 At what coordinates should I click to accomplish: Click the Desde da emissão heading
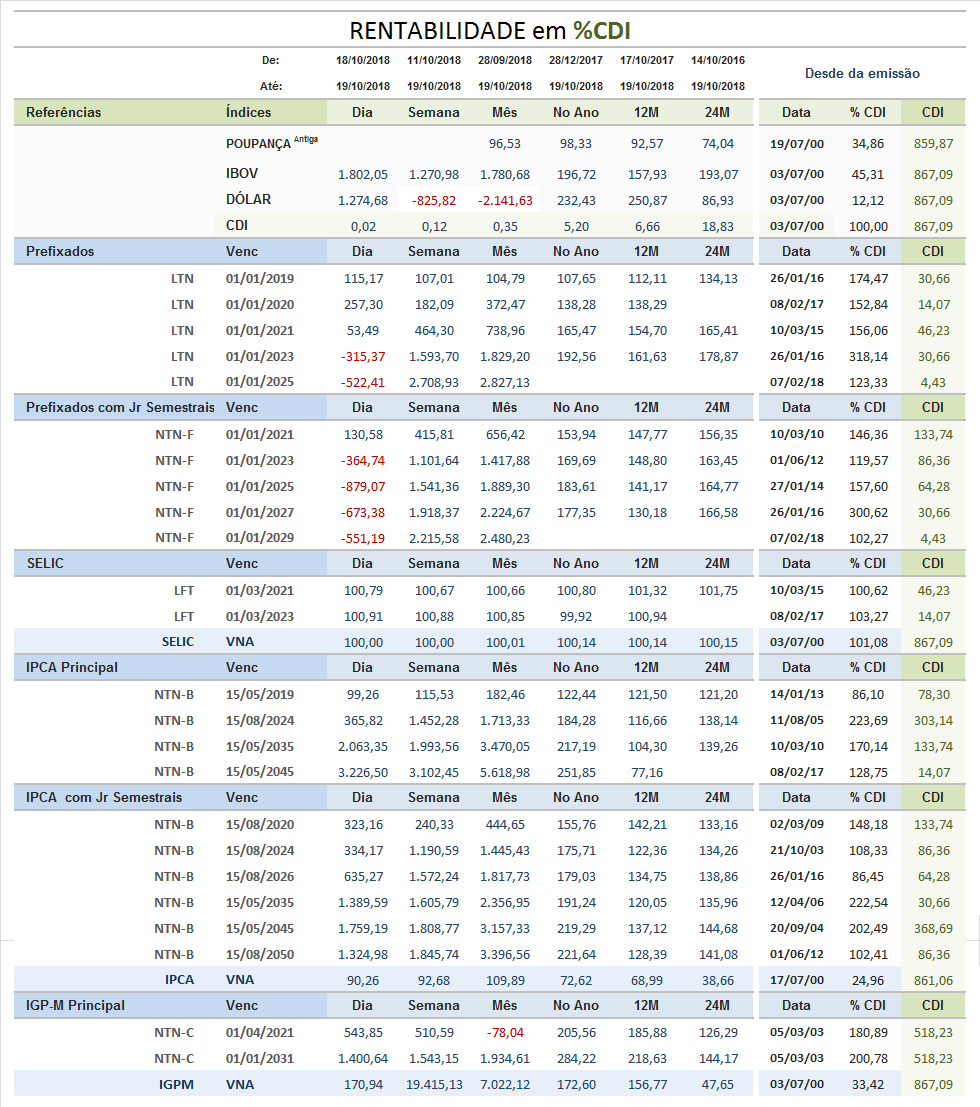[x=862, y=73]
